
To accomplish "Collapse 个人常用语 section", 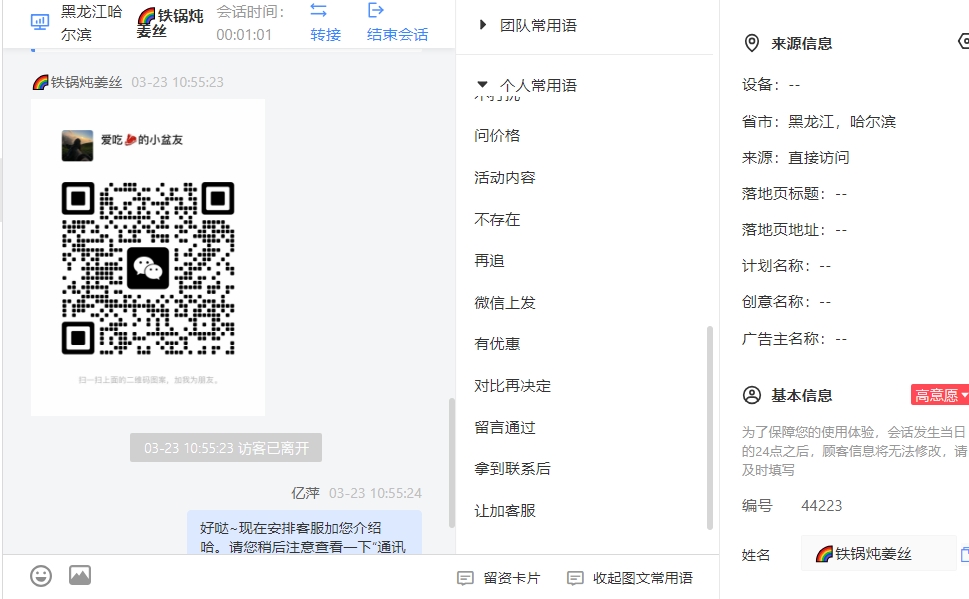I will tap(483, 84).
